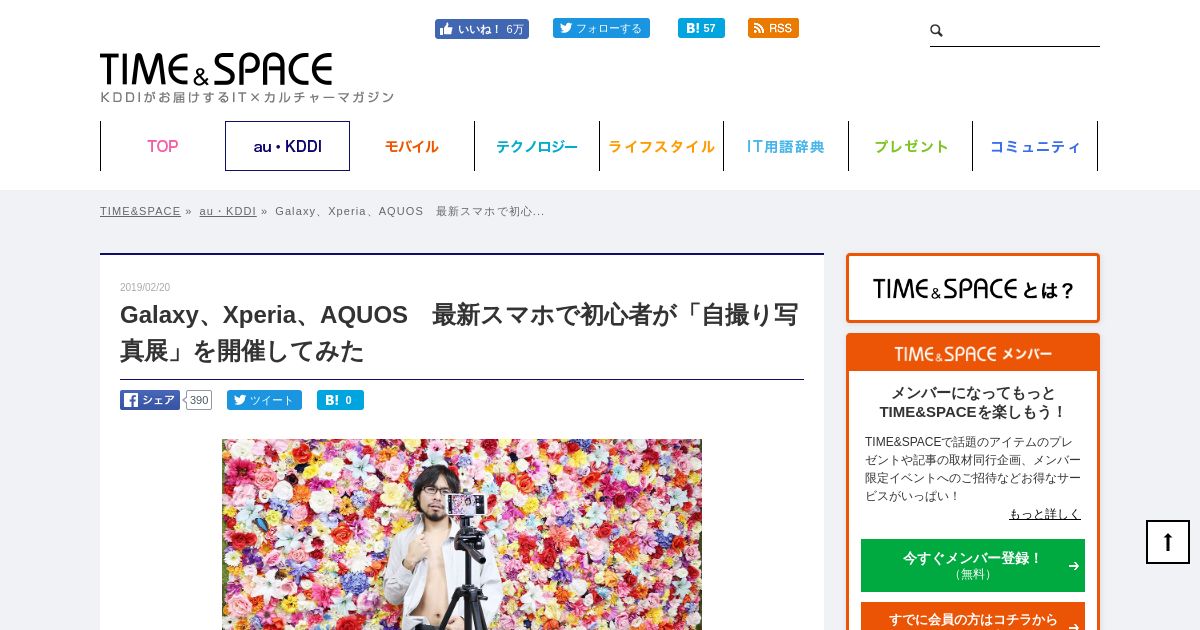1200x630 pixels.
Task: Click the article title heading
Action: tap(460, 333)
